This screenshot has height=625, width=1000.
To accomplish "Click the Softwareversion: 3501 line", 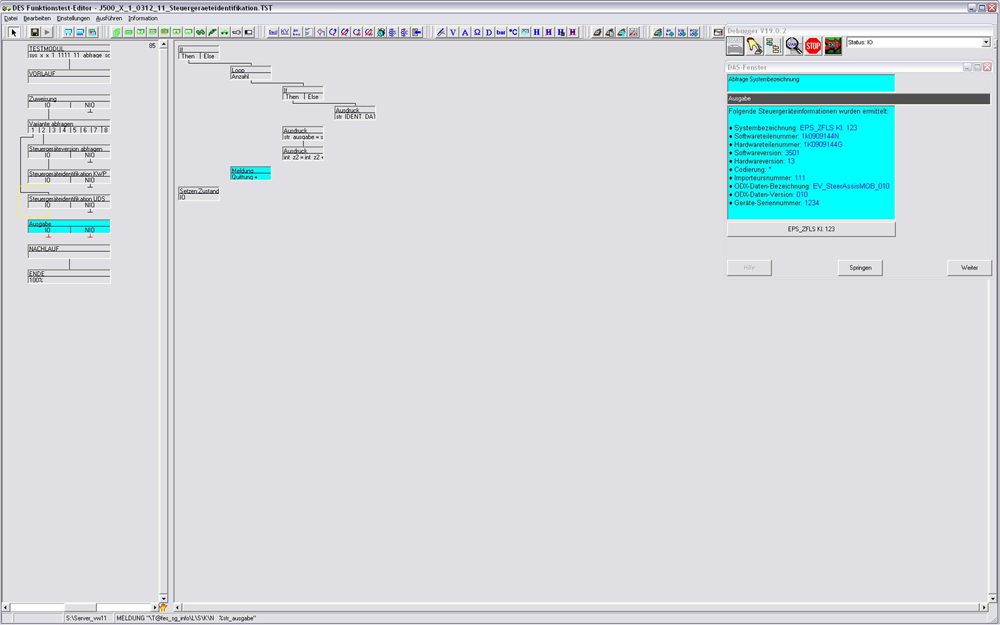I will 764,153.
